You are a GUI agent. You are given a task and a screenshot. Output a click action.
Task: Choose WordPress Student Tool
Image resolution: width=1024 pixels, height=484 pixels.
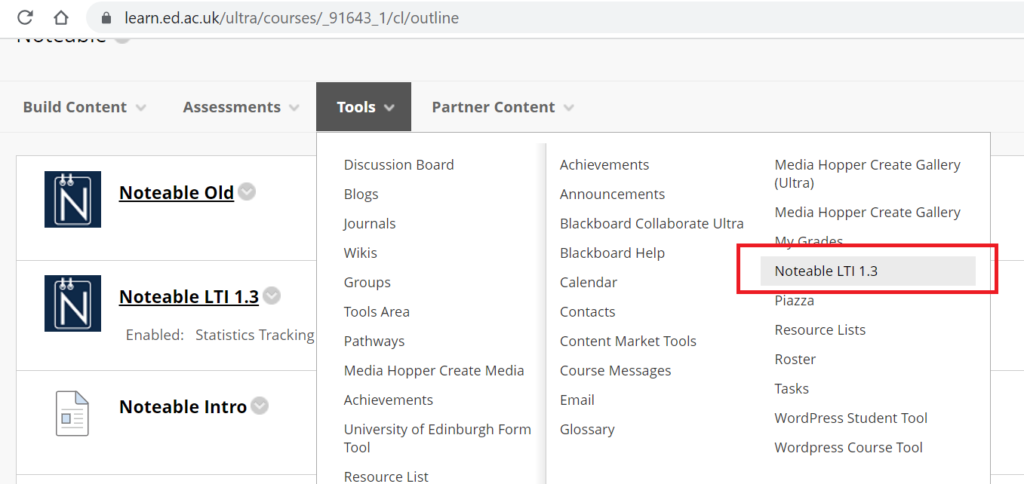[851, 418]
